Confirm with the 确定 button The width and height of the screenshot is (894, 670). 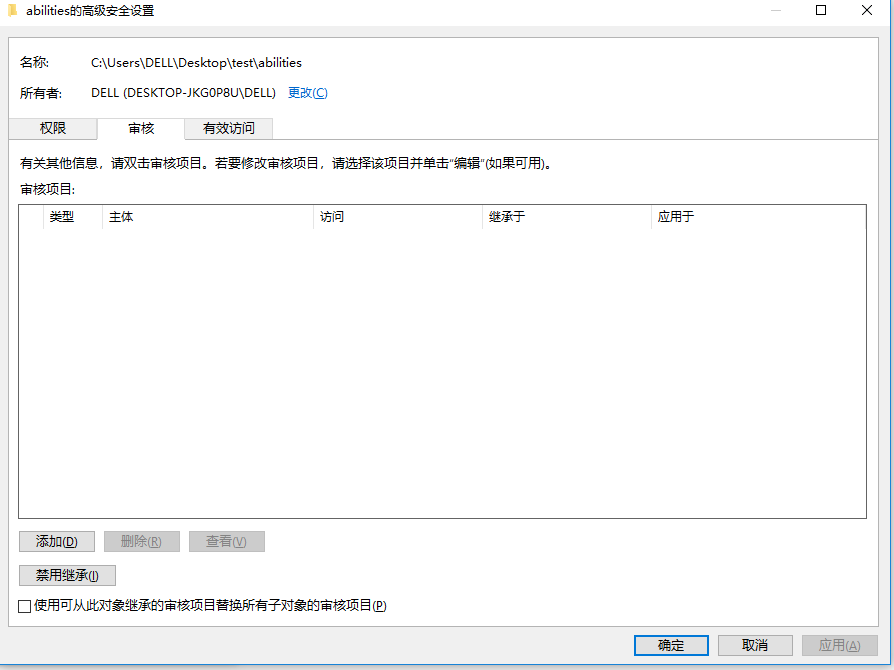(671, 646)
